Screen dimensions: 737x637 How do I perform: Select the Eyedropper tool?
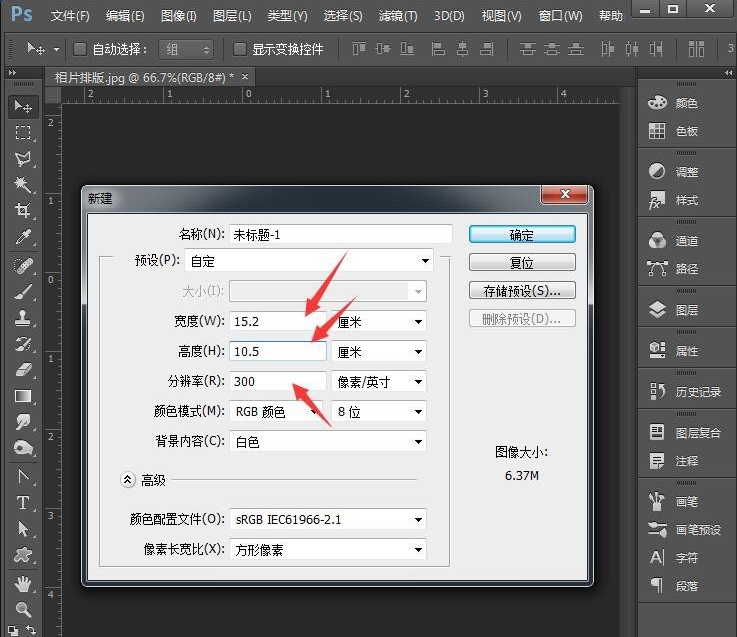(x=22, y=237)
